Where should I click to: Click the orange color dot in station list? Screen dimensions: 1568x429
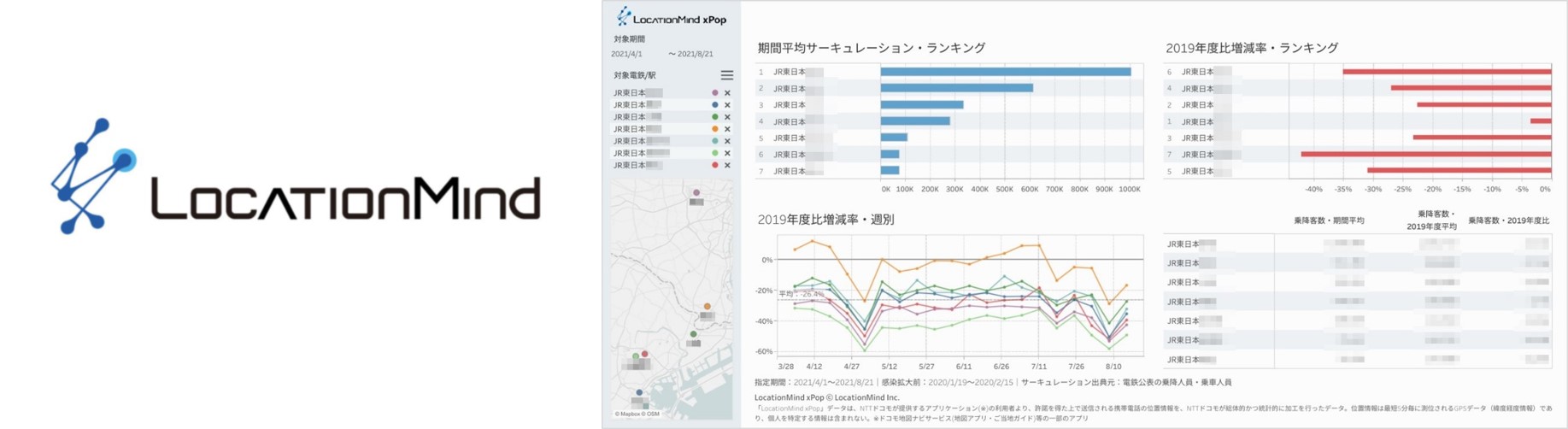tap(715, 129)
